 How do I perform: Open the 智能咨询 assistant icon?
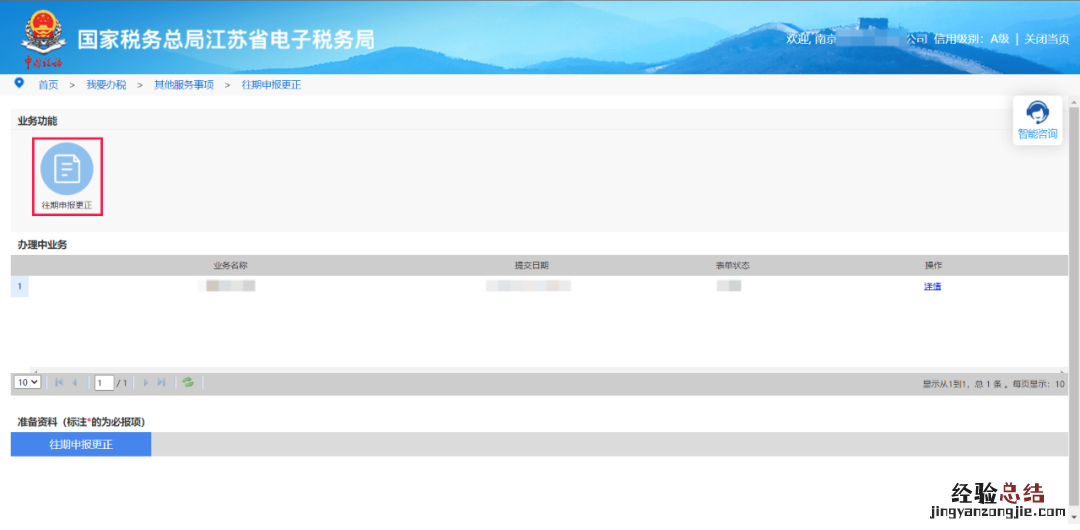pyautogui.click(x=1037, y=120)
